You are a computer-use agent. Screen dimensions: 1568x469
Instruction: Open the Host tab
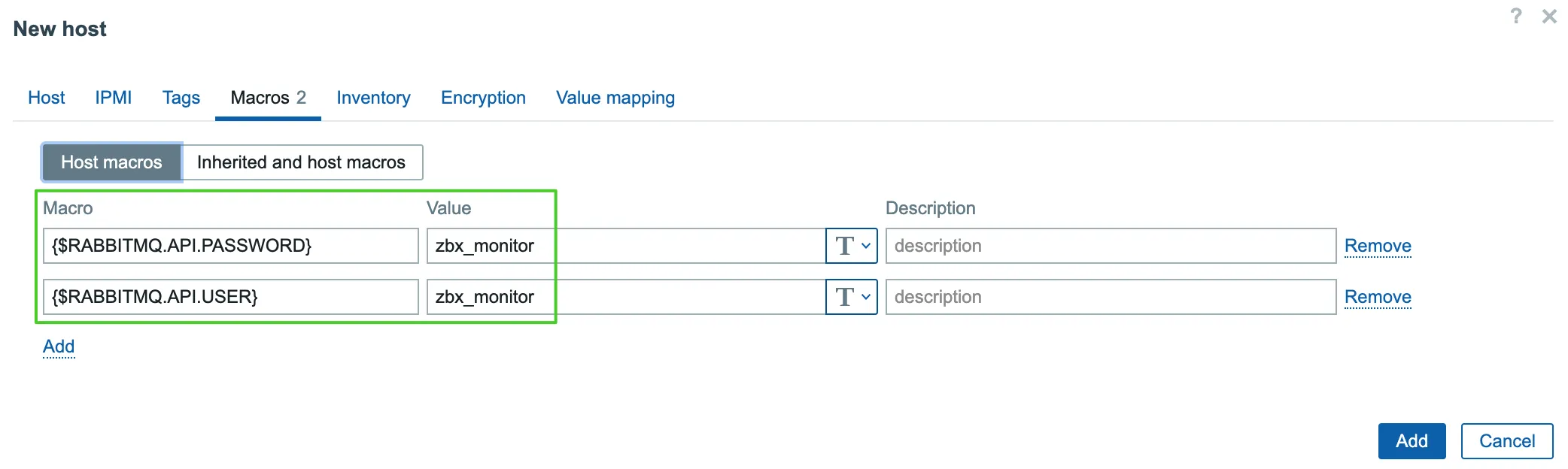(46, 98)
